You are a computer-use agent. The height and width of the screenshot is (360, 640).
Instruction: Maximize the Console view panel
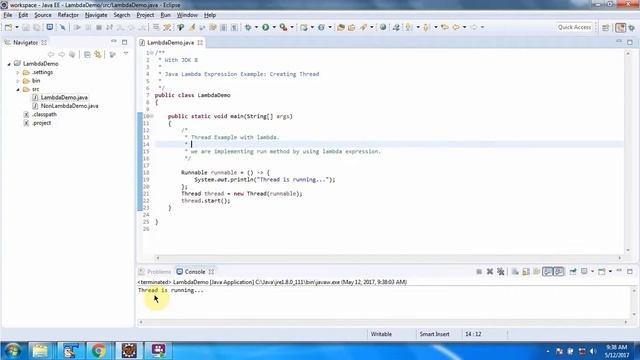tap(630, 271)
